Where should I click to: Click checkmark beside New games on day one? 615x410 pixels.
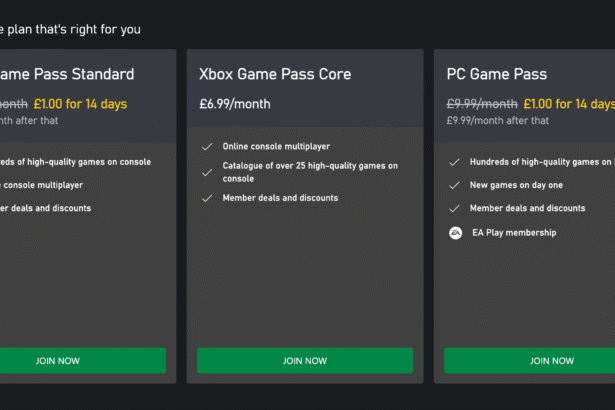(454, 185)
